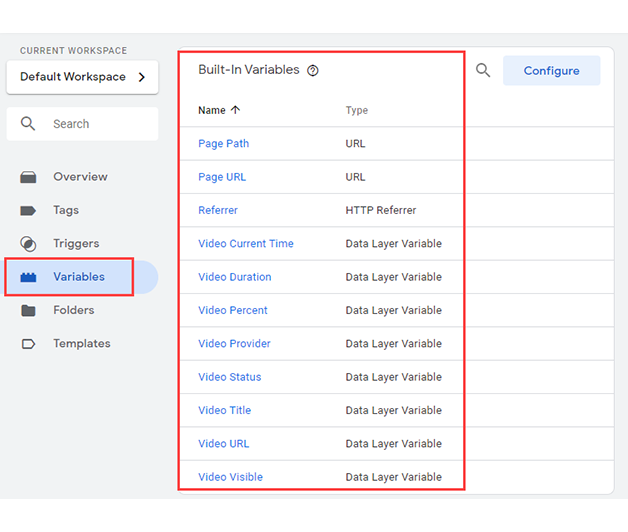Open the Referrer variable

click(x=218, y=210)
